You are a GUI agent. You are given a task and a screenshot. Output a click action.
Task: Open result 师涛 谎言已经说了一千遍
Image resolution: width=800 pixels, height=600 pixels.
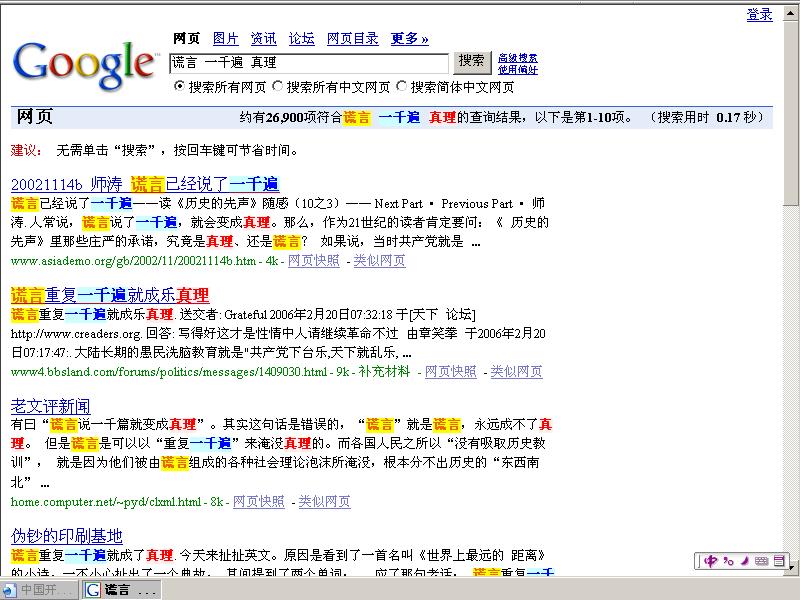(x=145, y=184)
